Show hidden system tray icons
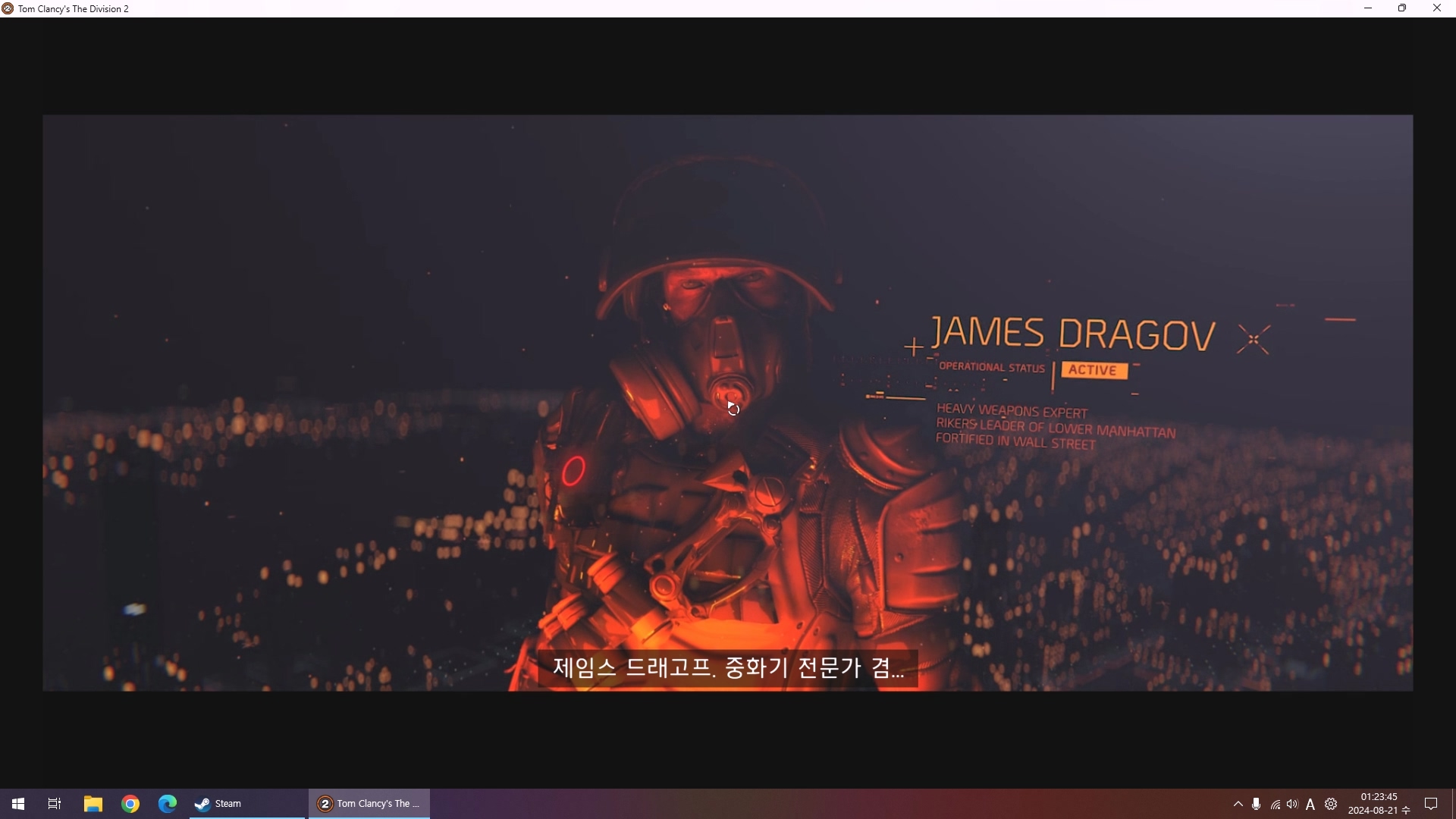 (x=1238, y=804)
